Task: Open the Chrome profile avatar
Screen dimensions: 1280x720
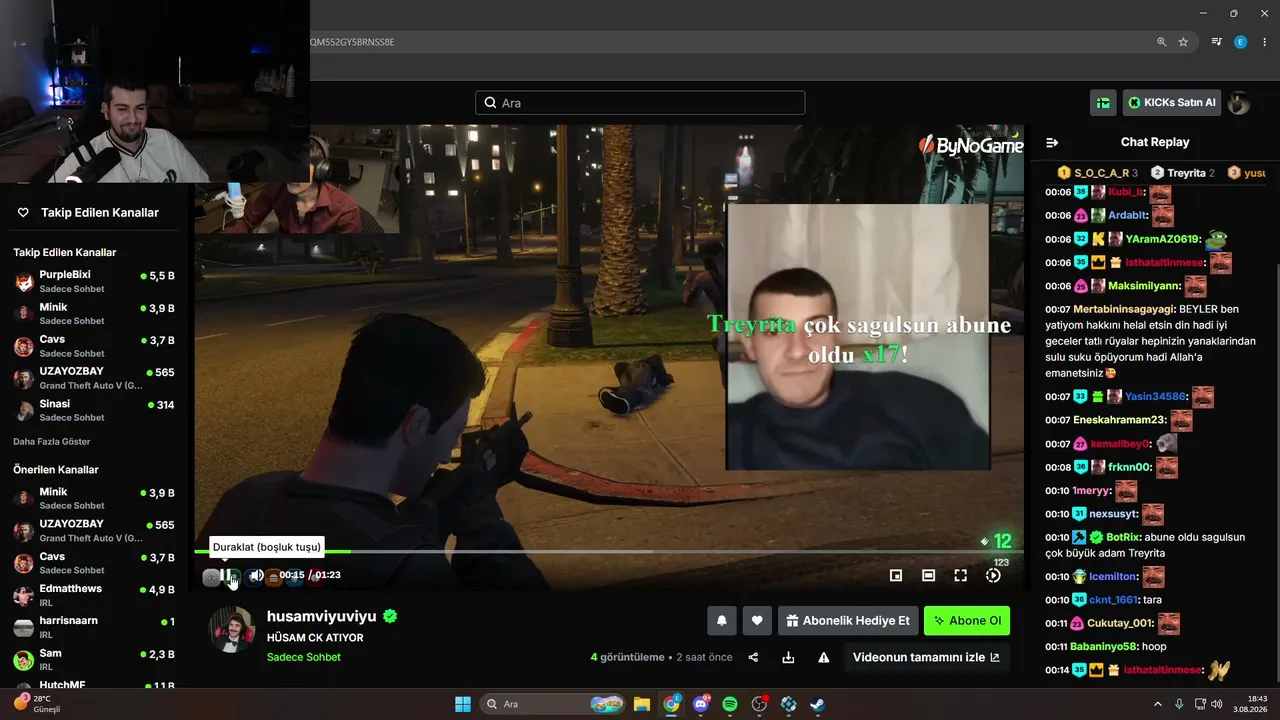Action: coord(1241,42)
